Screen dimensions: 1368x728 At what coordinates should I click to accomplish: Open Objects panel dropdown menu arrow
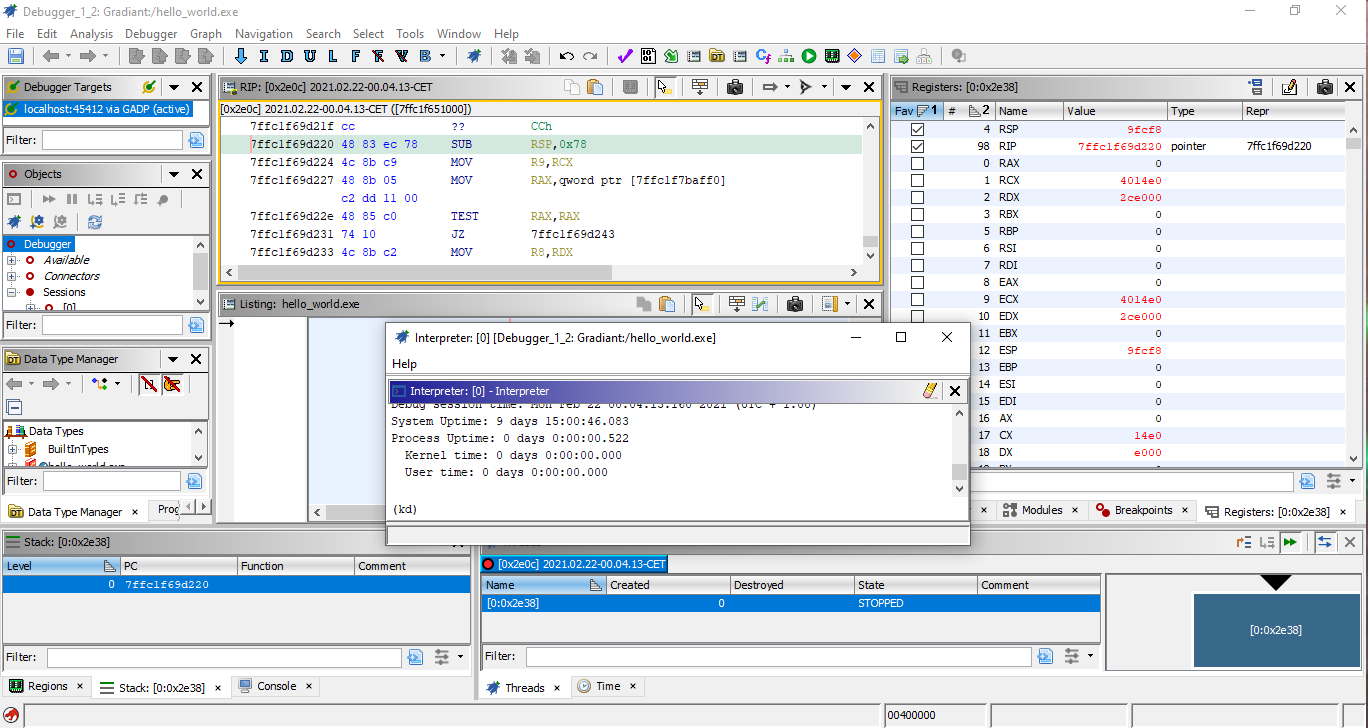tap(174, 174)
